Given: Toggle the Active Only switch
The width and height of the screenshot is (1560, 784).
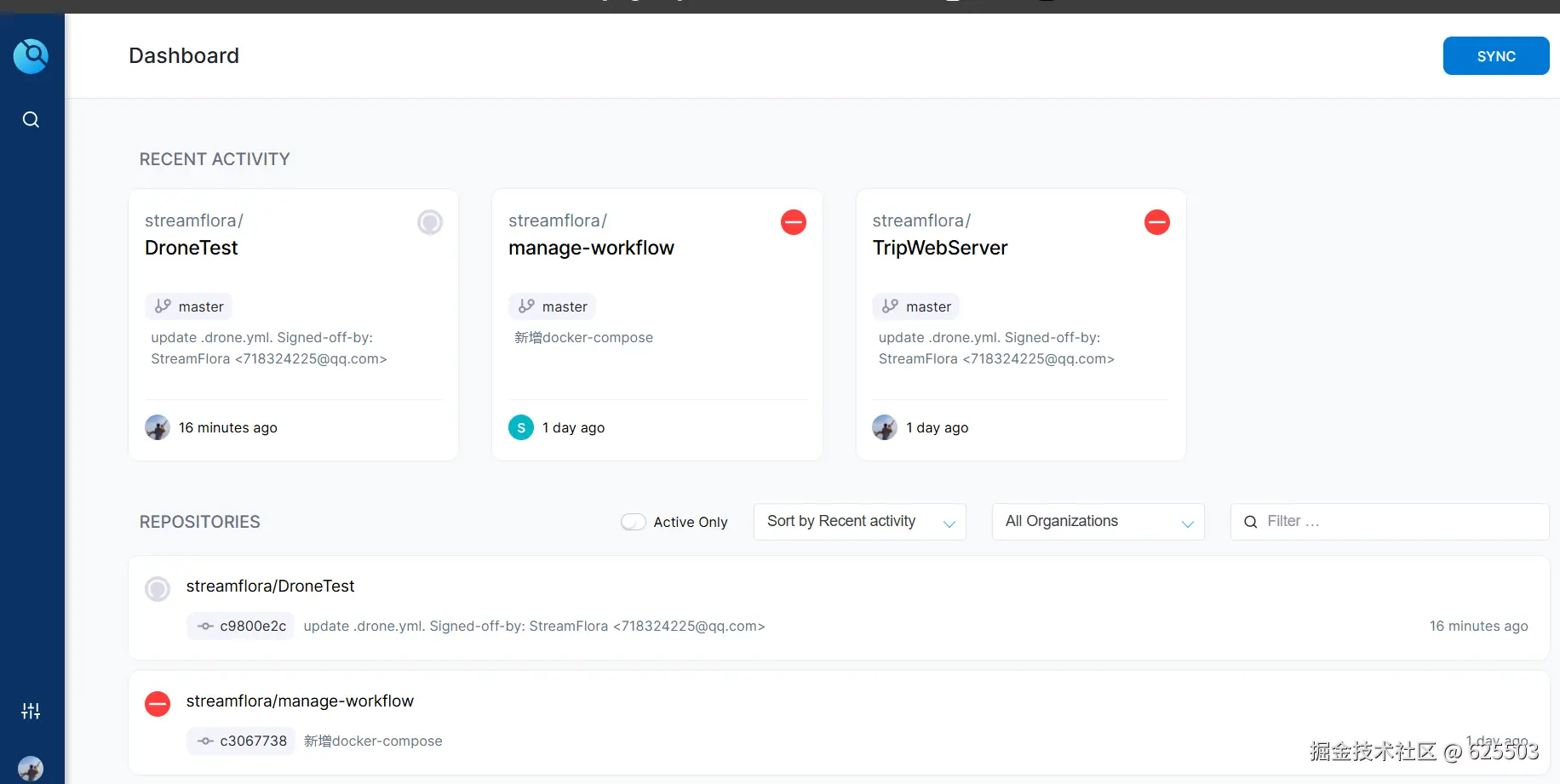Looking at the screenshot, I should click(x=634, y=522).
